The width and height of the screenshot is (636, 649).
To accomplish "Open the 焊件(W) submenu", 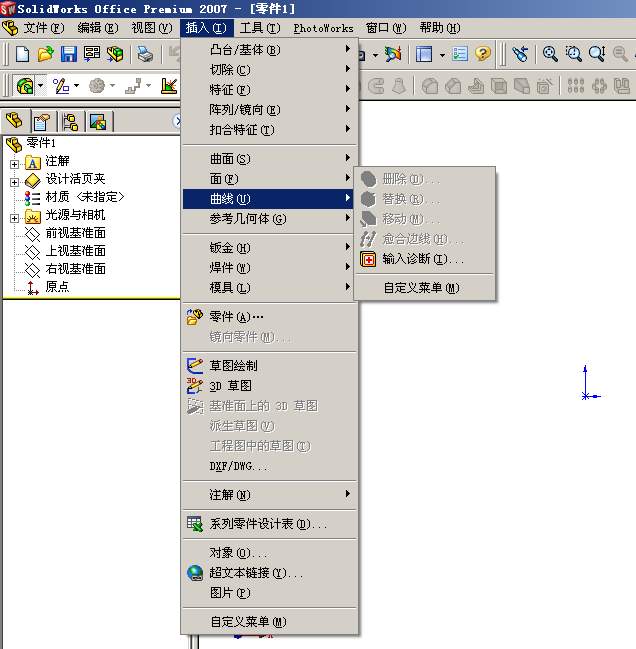I will [x=269, y=267].
